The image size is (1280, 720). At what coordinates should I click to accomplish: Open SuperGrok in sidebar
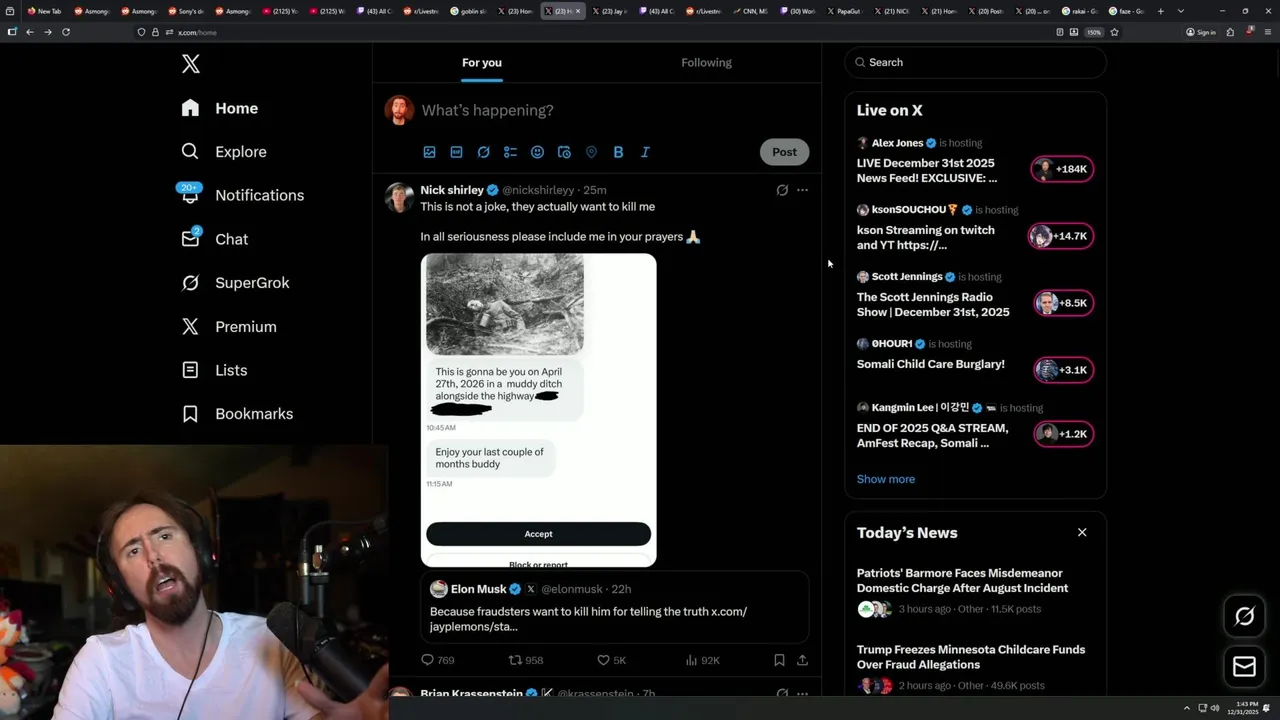point(235,283)
